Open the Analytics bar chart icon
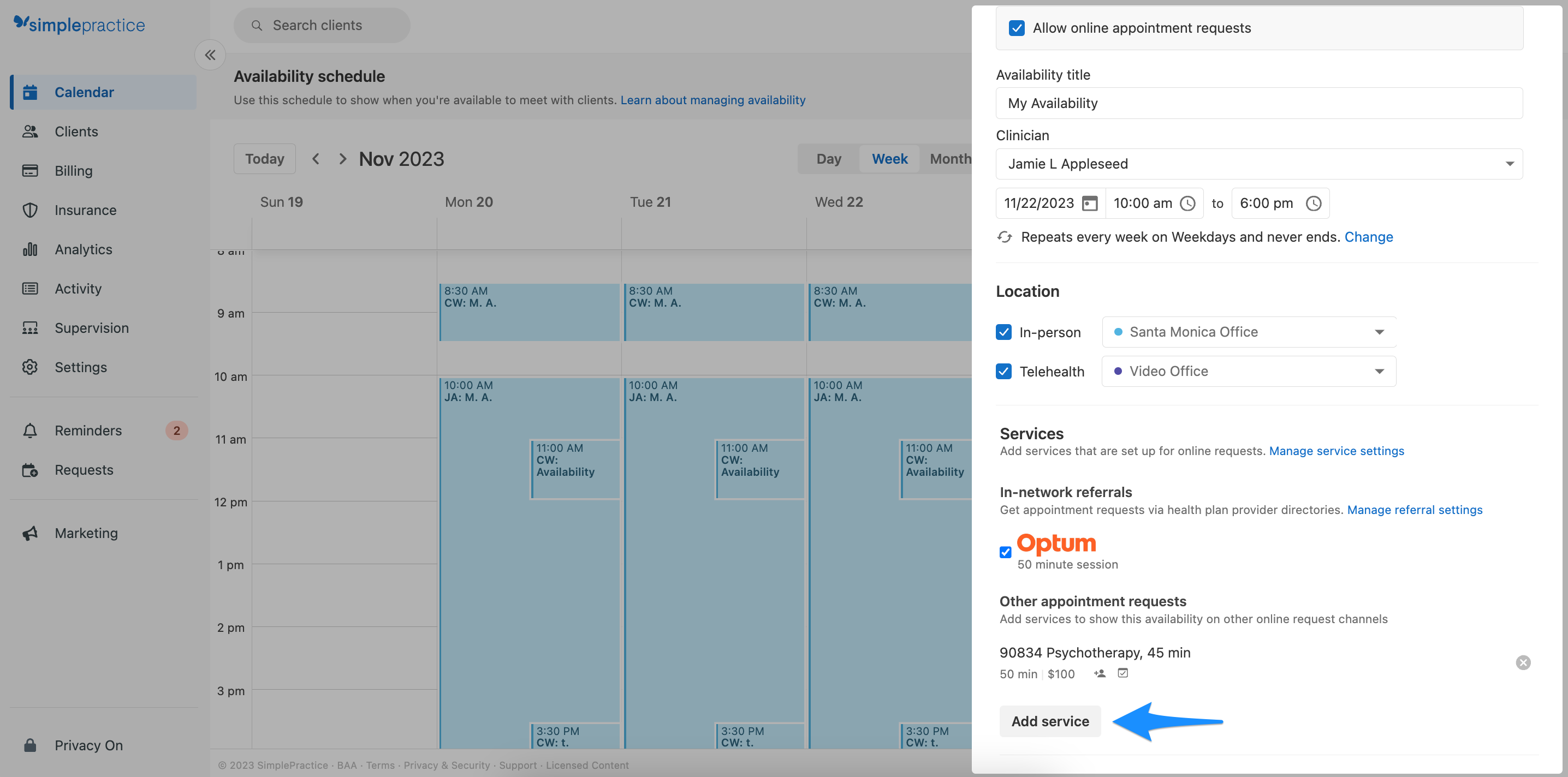The height and width of the screenshot is (777, 1568). (31, 249)
